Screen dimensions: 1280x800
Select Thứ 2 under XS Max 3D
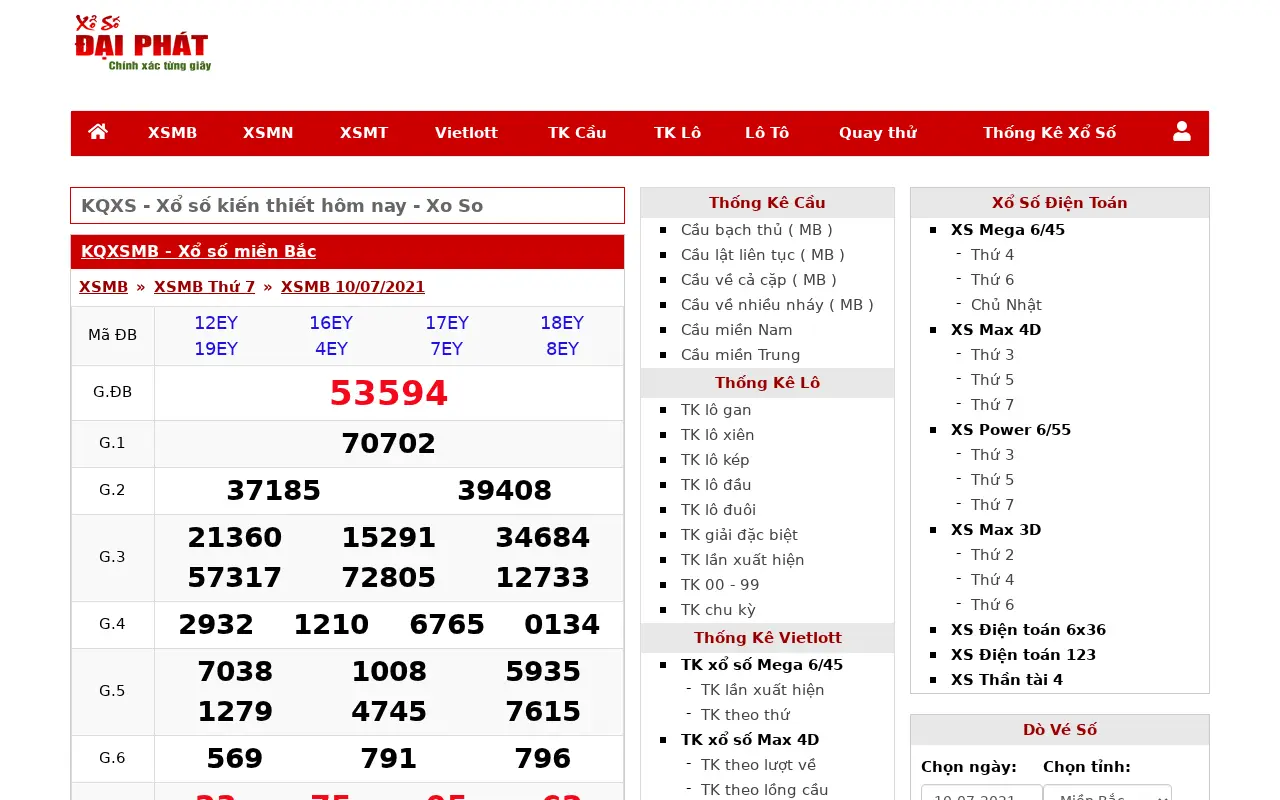pyautogui.click(x=992, y=555)
